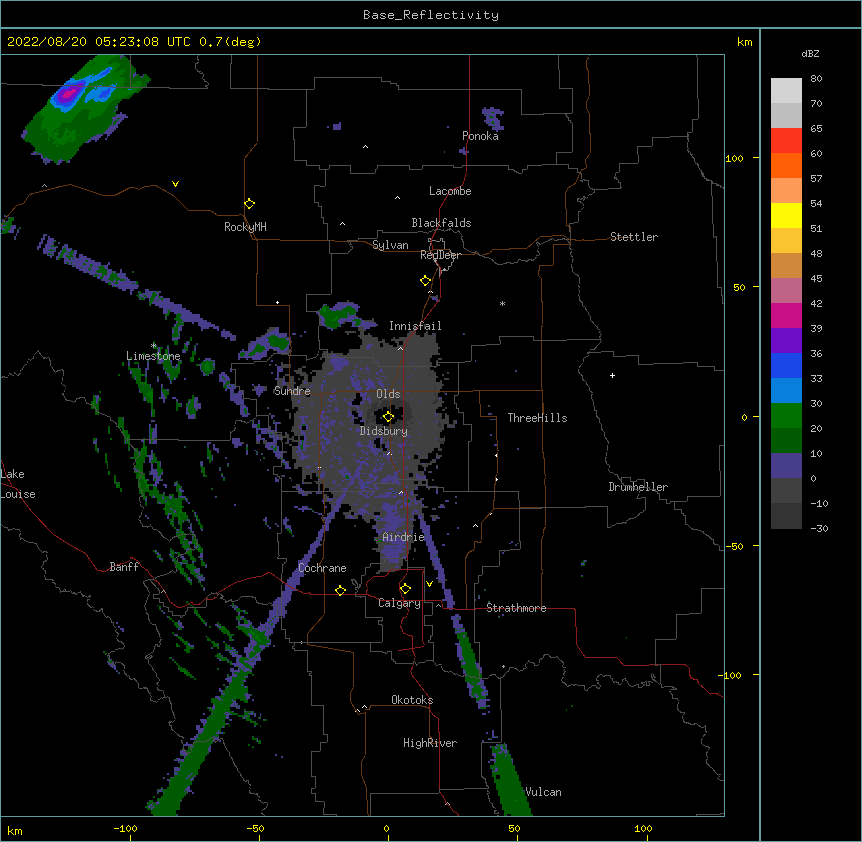Select the Sylvan label on map
This screenshot has height=842, width=862.
point(390,245)
